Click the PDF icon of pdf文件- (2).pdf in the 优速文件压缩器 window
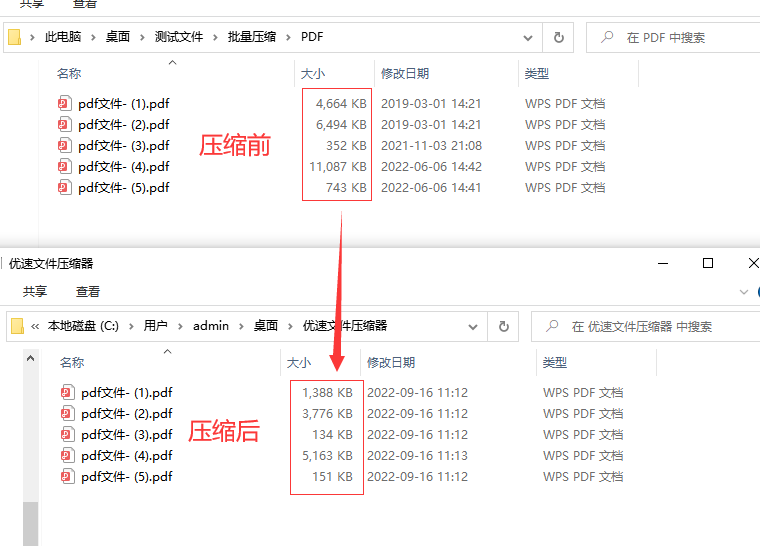Screen dimensions: 760x546 click(67, 414)
